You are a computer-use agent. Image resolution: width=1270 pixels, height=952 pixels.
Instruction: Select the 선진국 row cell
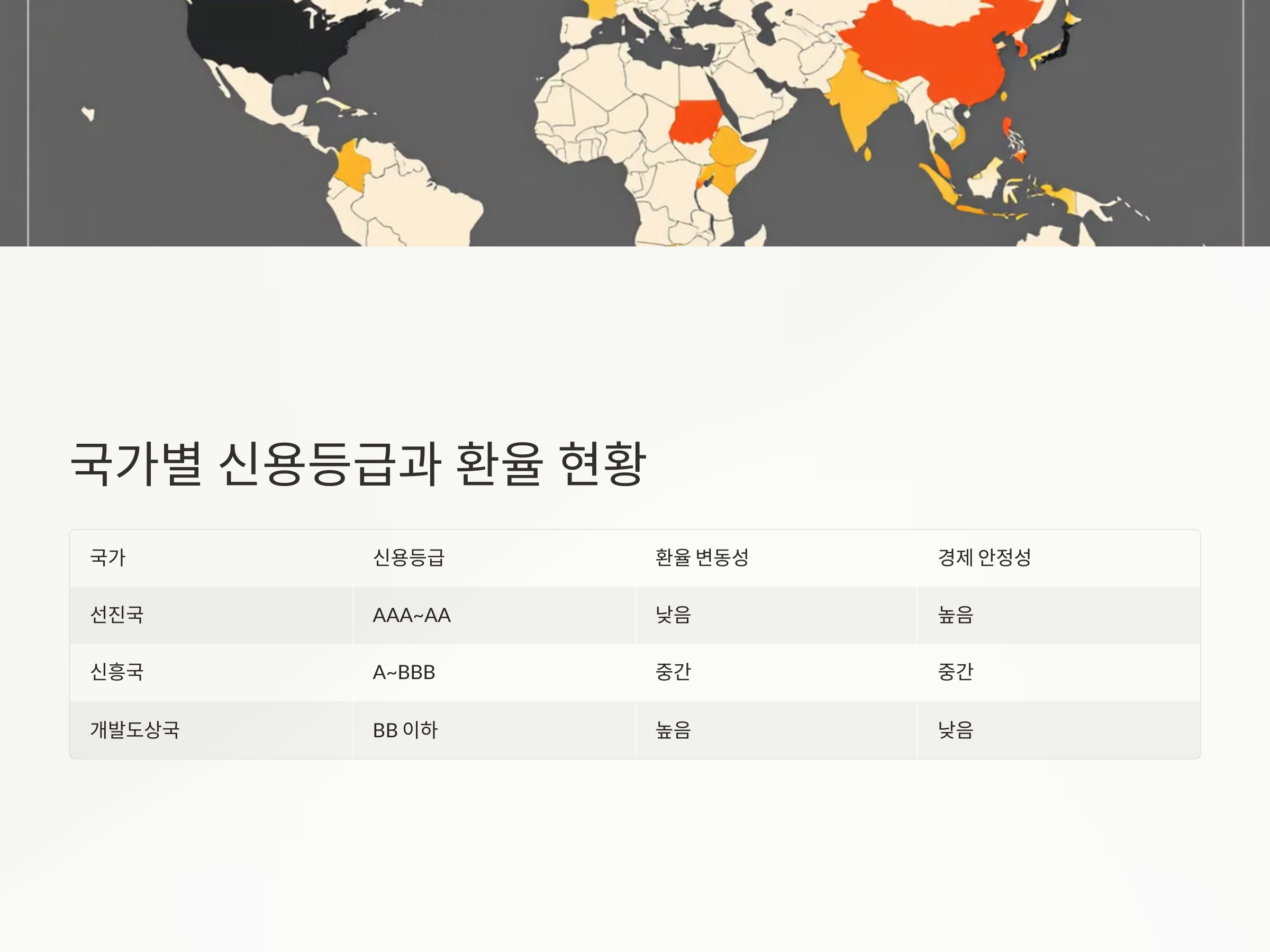117,615
